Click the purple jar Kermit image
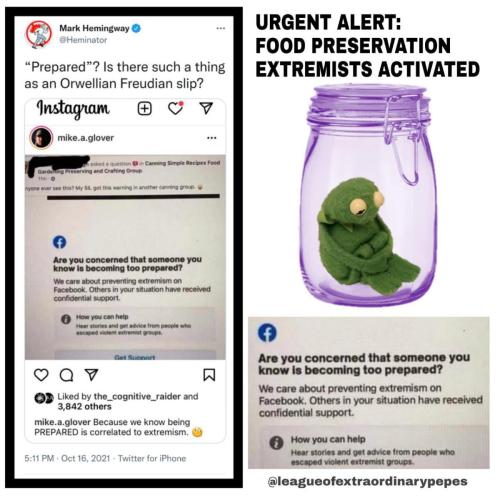This screenshot has width=500, height=500. point(368,195)
